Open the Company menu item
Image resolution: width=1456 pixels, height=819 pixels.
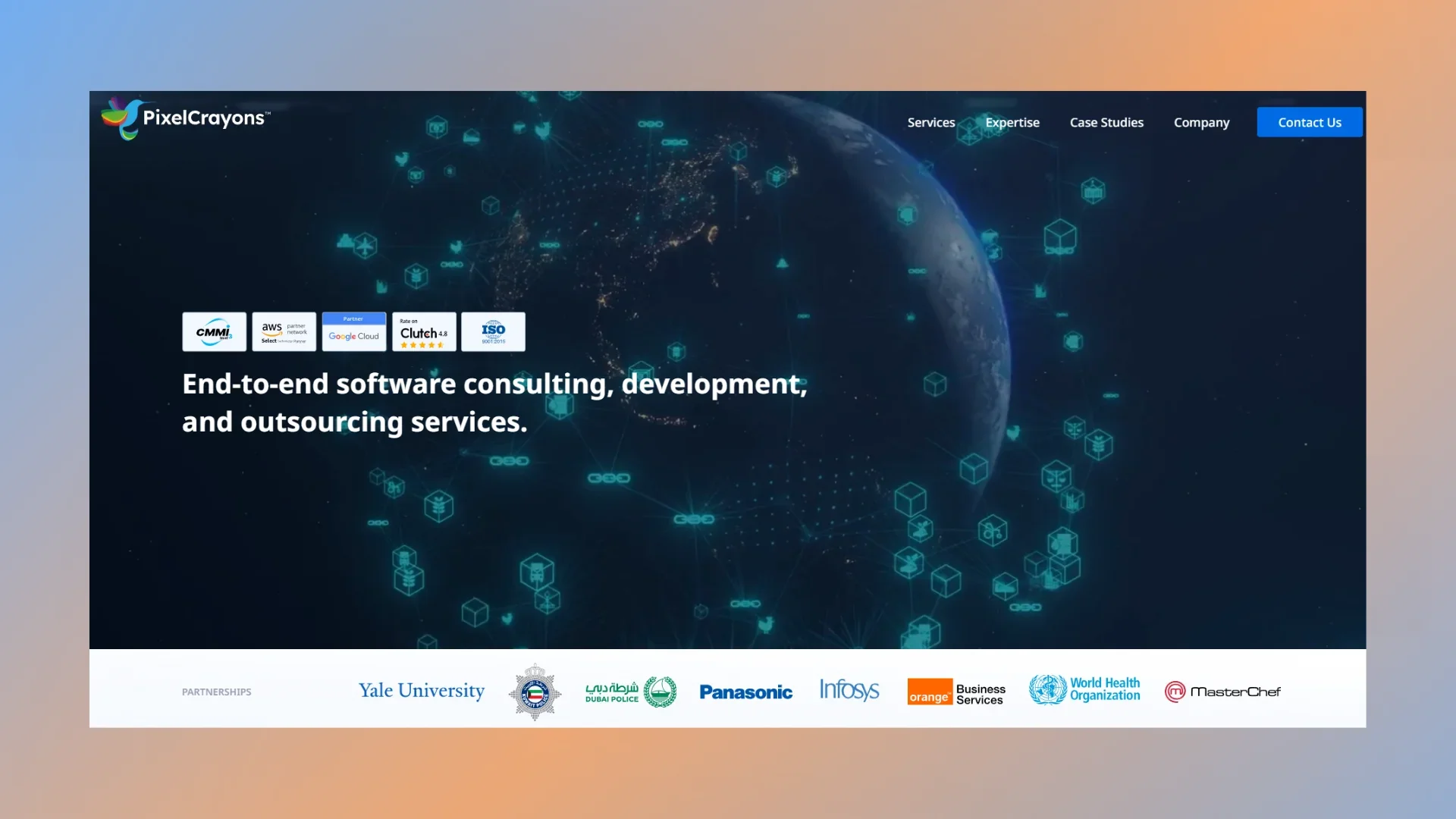click(1201, 122)
